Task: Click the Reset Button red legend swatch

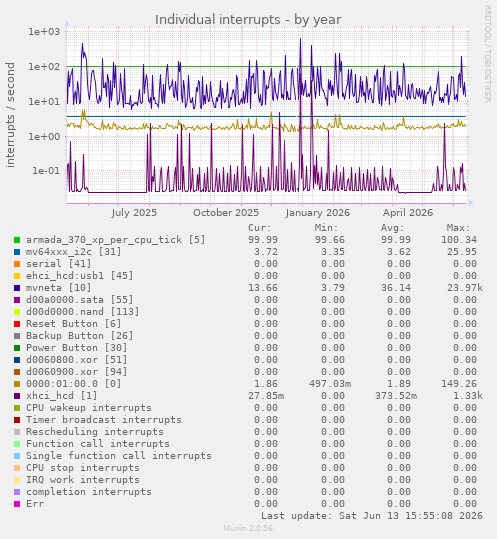Action: click(17, 324)
